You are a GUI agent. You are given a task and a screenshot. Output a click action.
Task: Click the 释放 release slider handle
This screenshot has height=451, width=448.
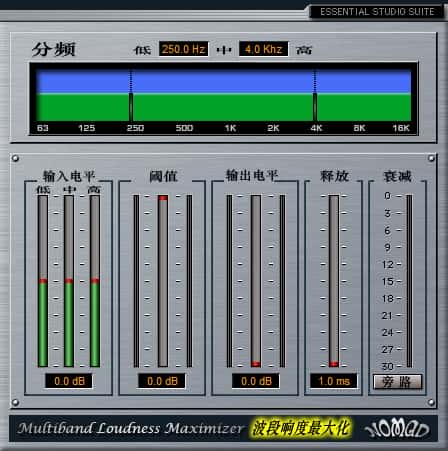click(x=334, y=364)
